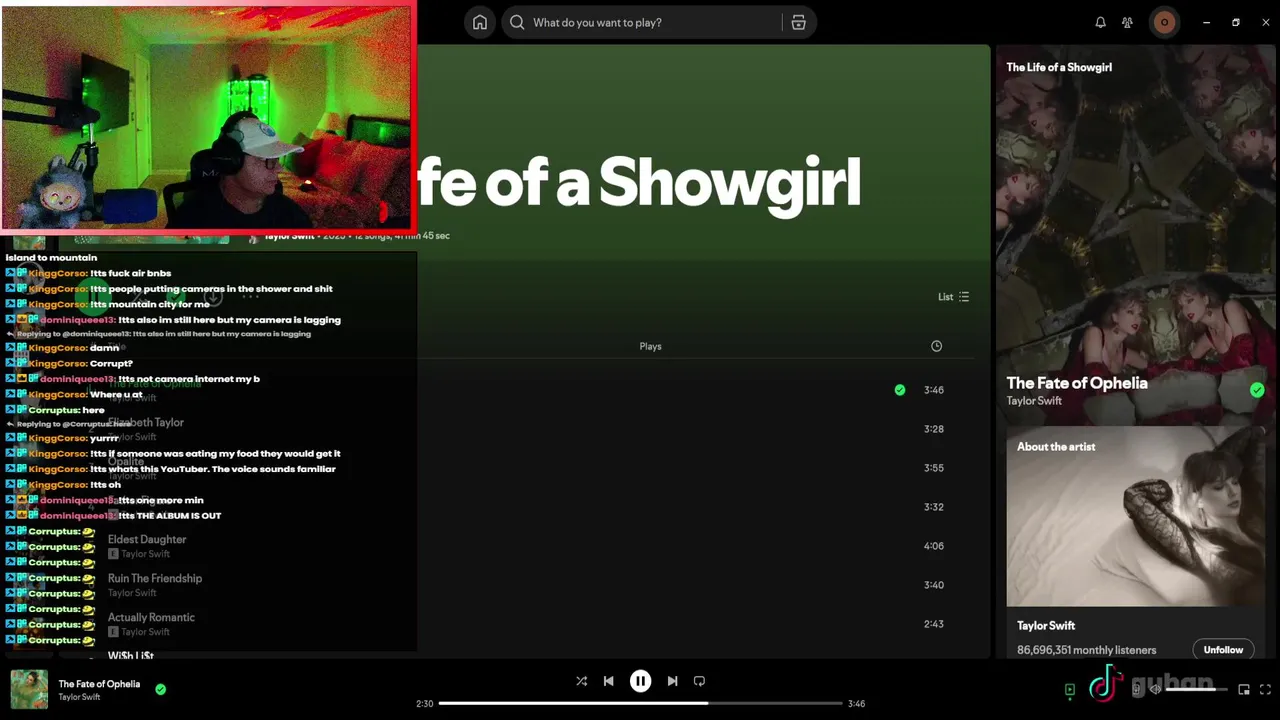This screenshot has width=1280, height=720.
Task: Play the Actually Romantic track
Action: pyautogui.click(x=151, y=618)
